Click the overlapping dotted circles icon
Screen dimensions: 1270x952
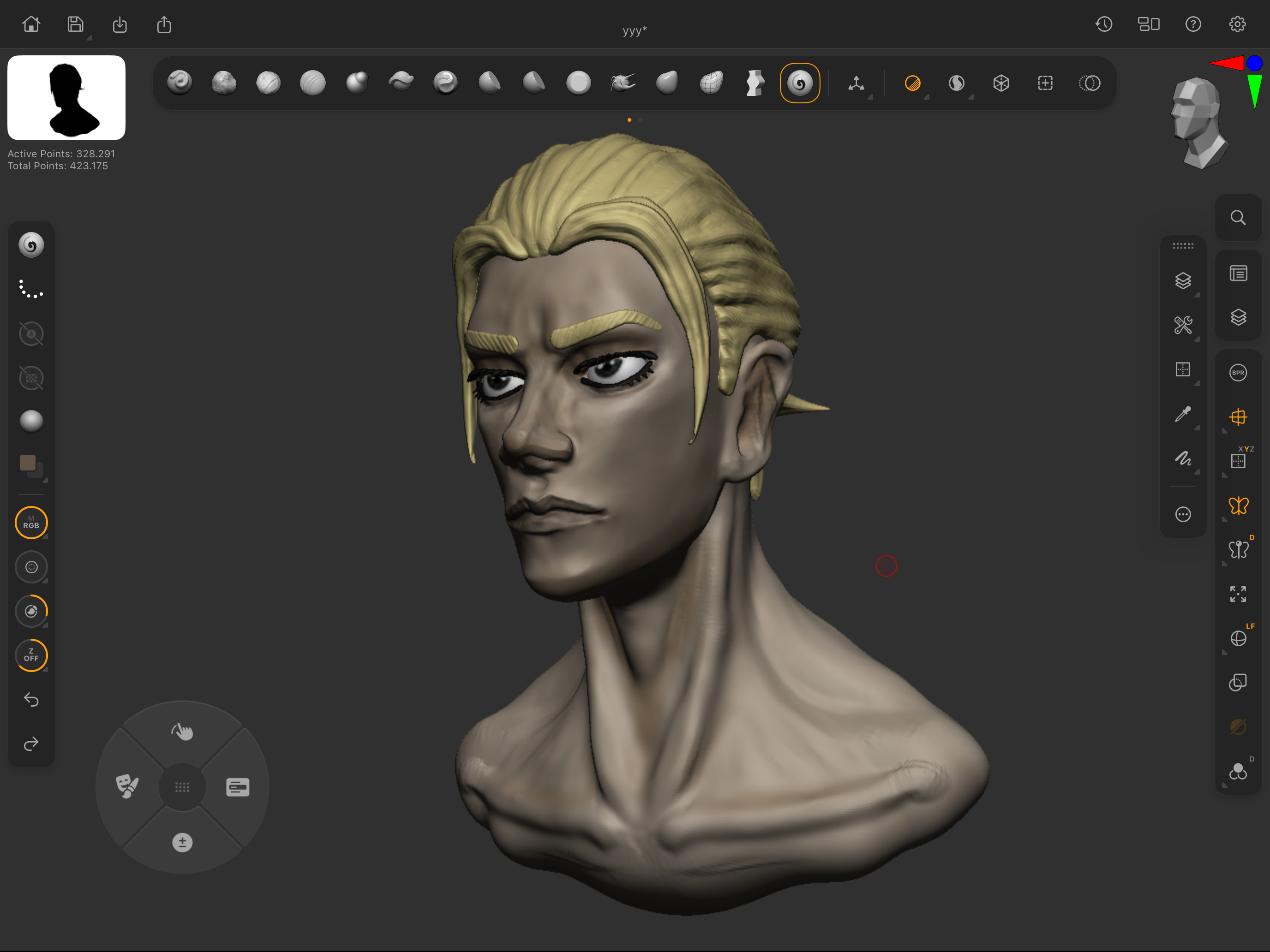(x=1090, y=84)
